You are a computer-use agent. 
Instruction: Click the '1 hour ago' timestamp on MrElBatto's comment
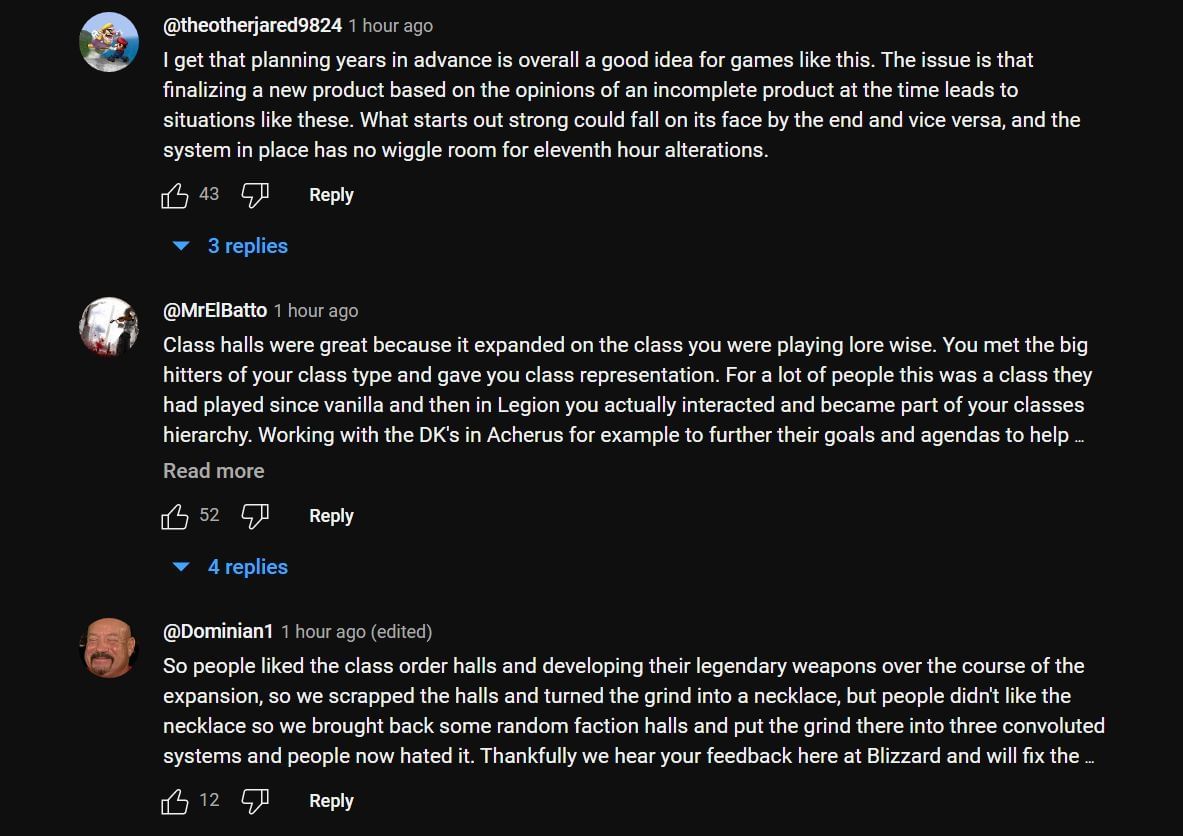pyautogui.click(x=316, y=311)
